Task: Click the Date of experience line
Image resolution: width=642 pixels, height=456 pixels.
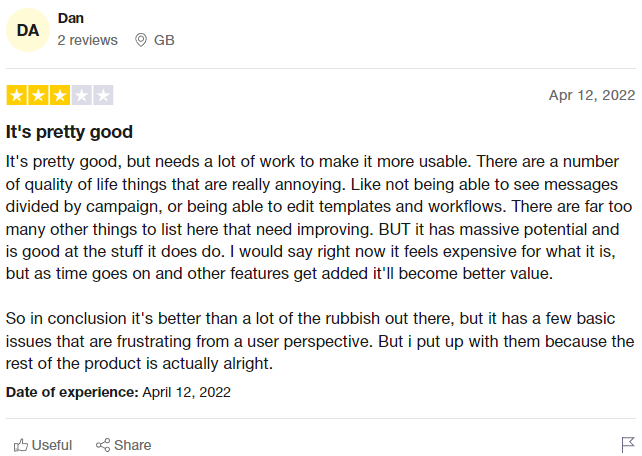Action: 118,392
